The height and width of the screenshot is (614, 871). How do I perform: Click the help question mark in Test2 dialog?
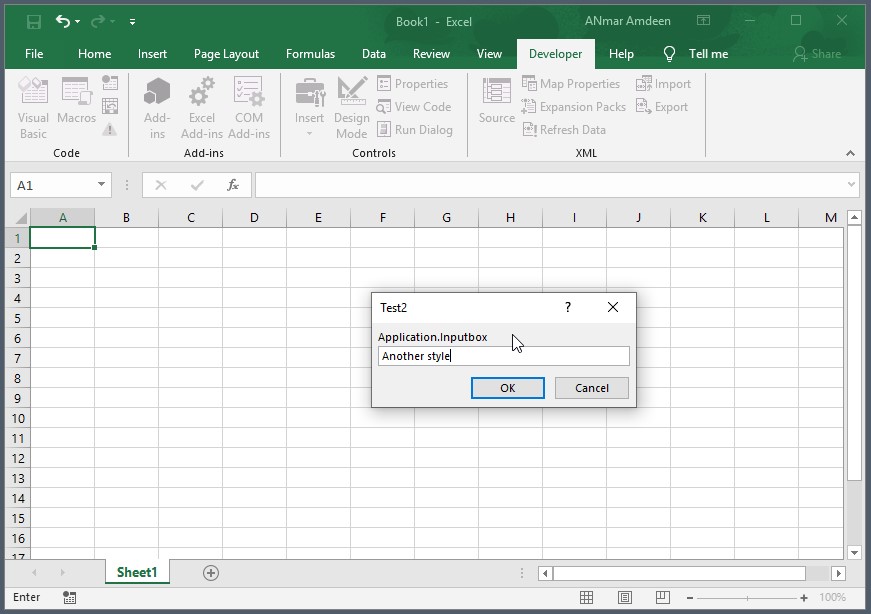coord(568,308)
